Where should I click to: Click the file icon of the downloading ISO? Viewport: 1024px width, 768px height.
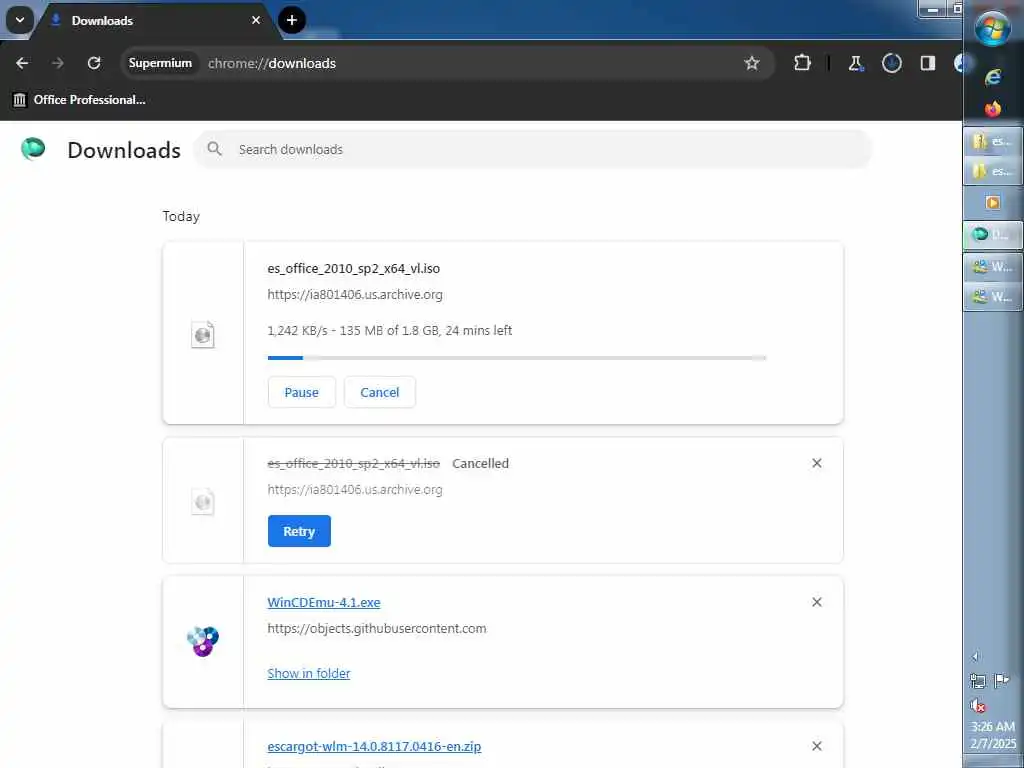pyautogui.click(x=202, y=334)
